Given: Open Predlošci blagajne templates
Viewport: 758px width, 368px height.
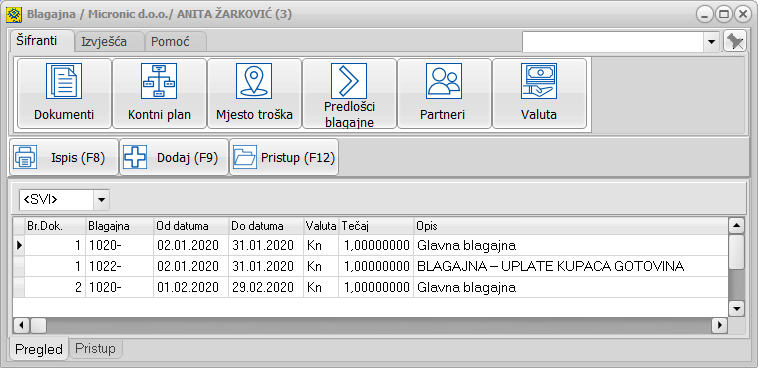Looking at the screenshot, I should pos(349,93).
